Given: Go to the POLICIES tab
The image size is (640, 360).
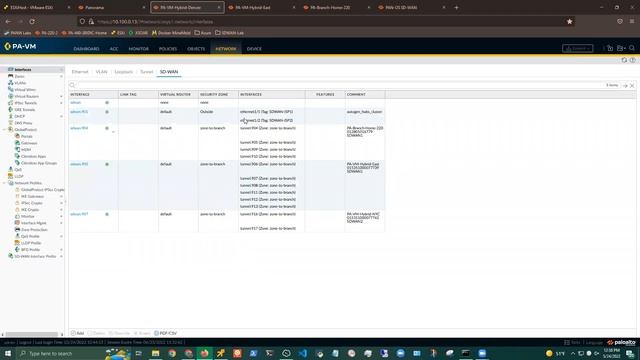Looking at the screenshot, I should [x=168, y=49].
